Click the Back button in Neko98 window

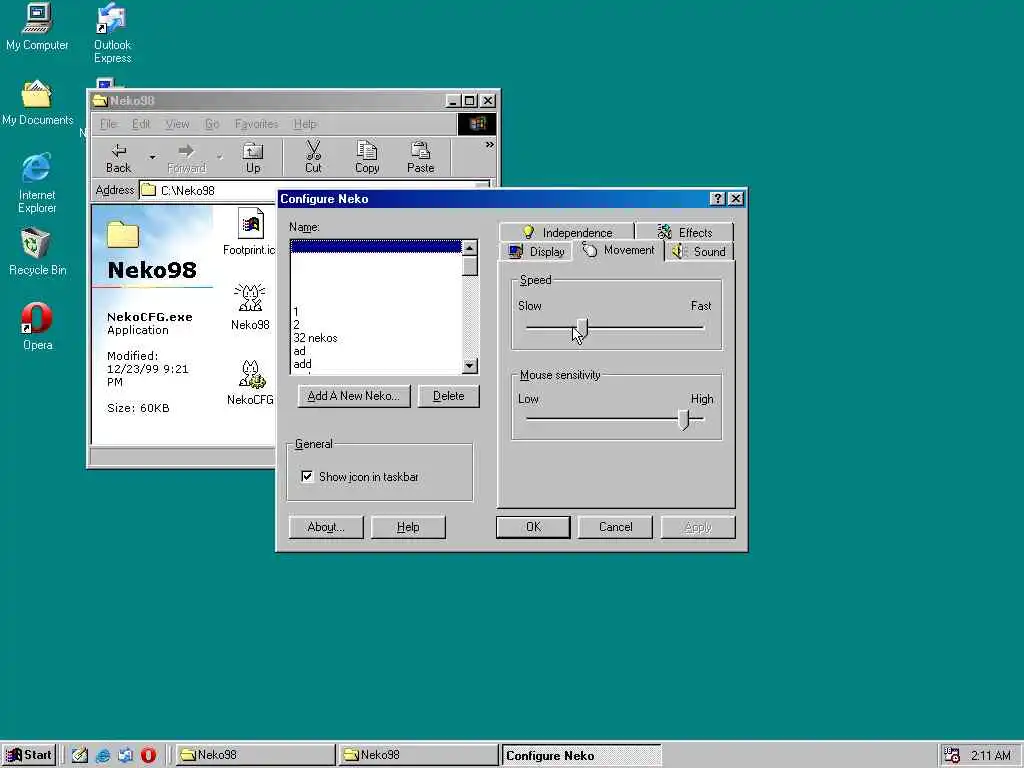point(118,158)
